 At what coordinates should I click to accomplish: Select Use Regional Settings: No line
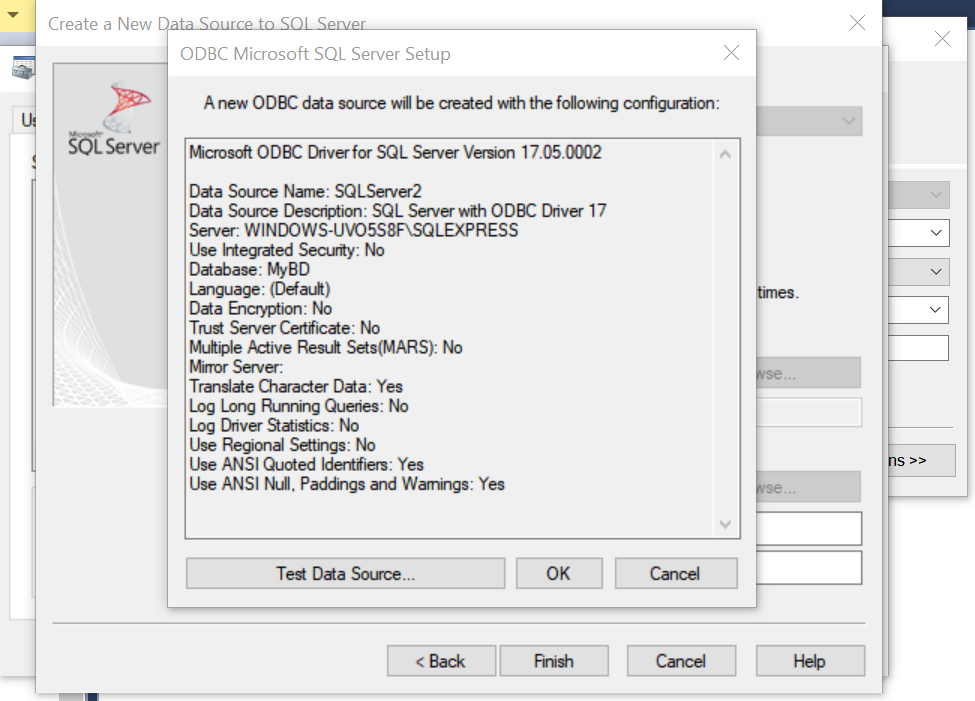click(282, 445)
